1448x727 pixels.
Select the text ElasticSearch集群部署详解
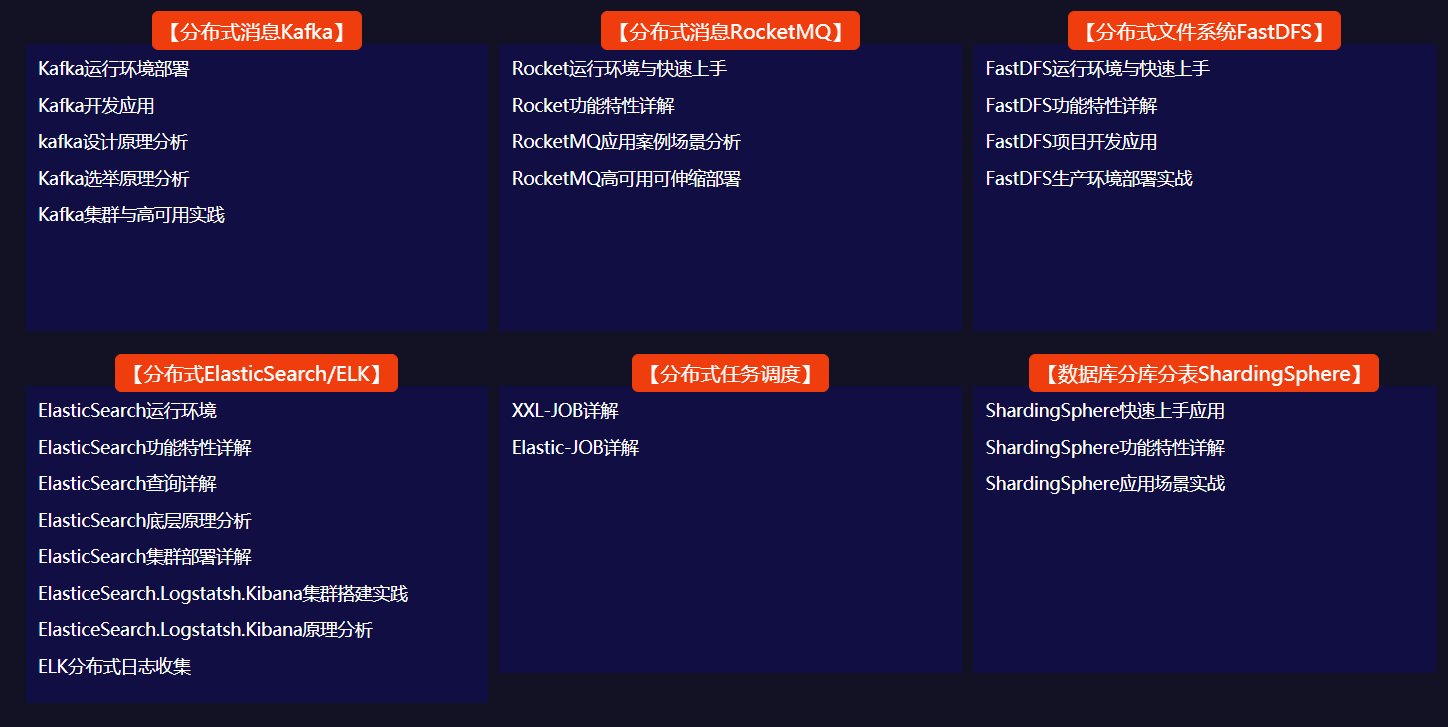click(x=145, y=557)
